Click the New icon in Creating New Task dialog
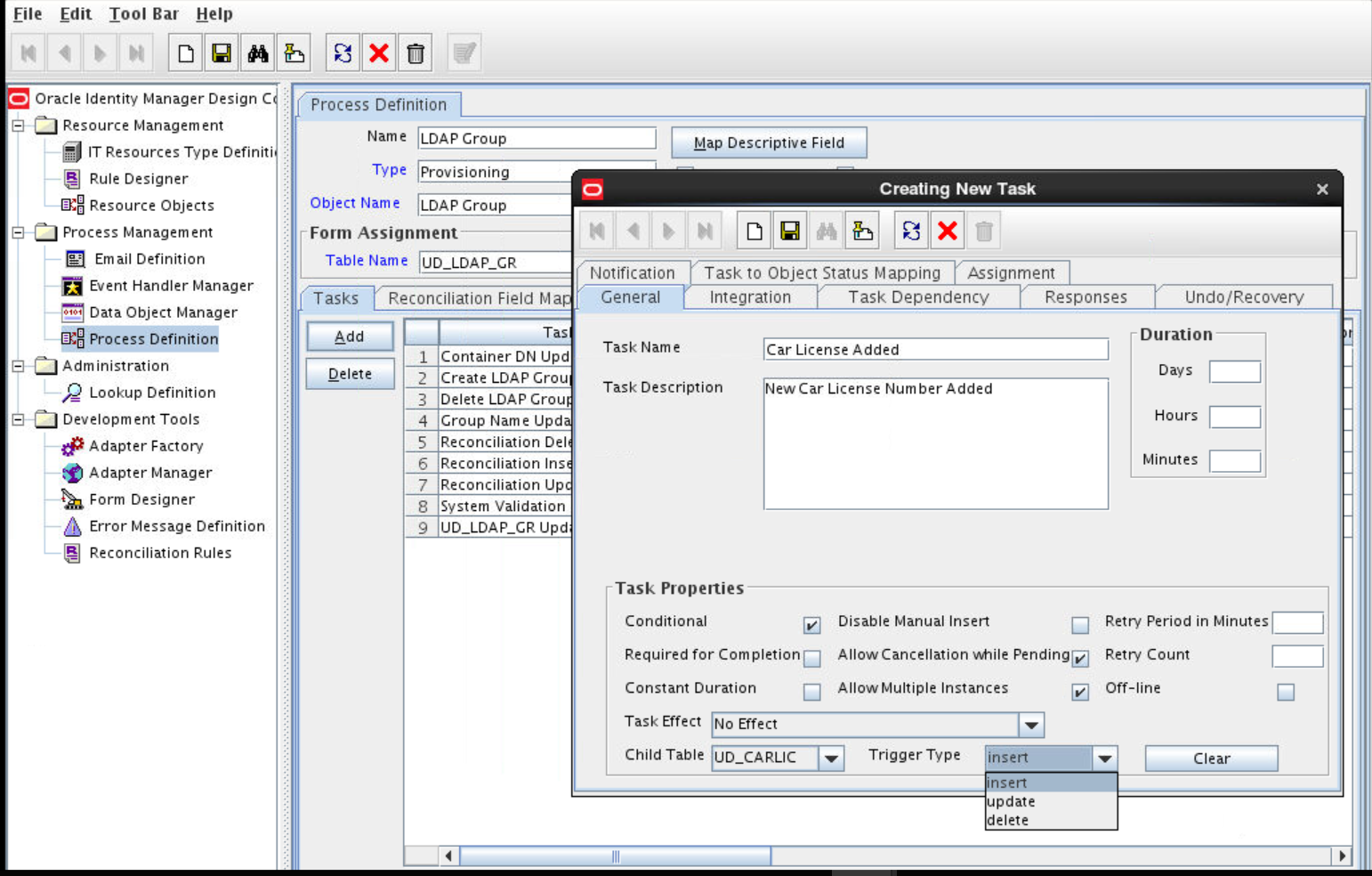 755,231
